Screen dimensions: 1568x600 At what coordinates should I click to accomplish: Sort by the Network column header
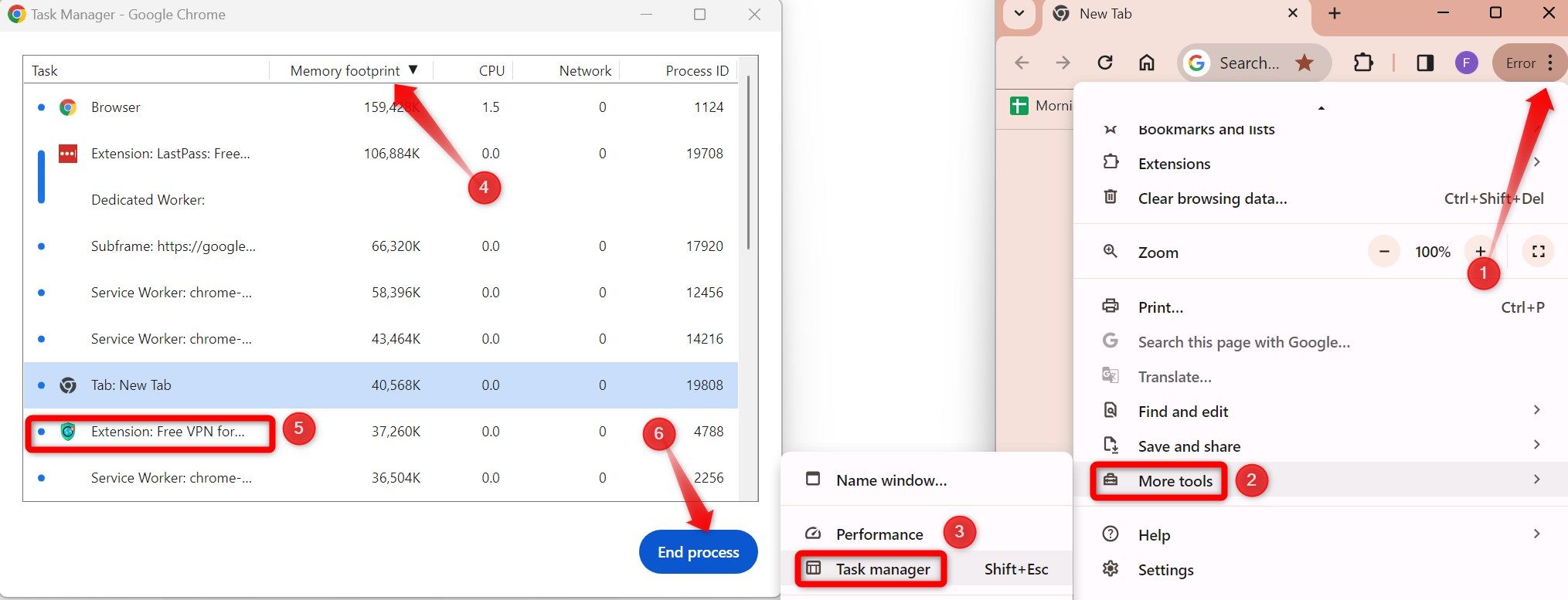[566, 70]
